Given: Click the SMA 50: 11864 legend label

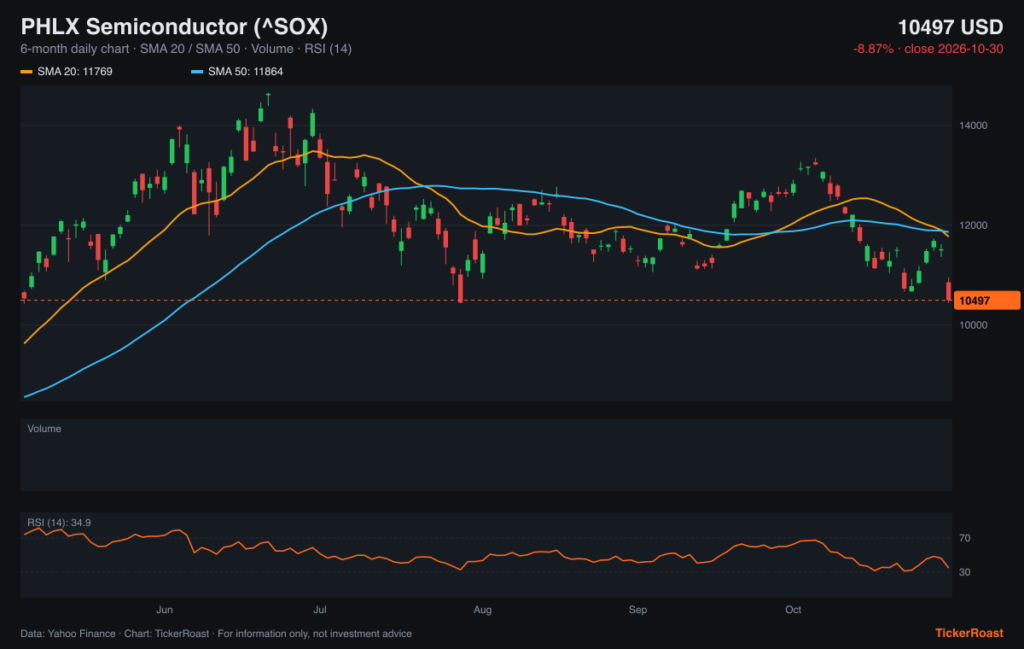Looking at the screenshot, I should (x=246, y=72).
